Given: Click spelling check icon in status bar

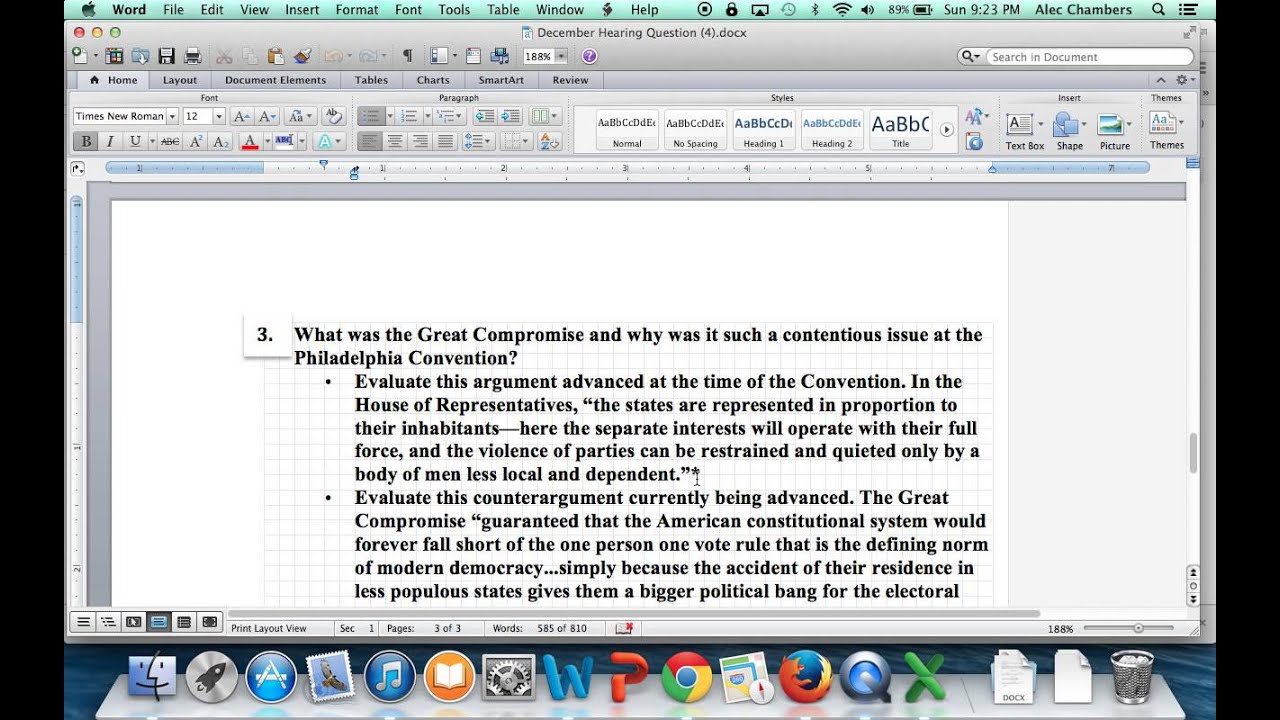Looking at the screenshot, I should (624, 628).
